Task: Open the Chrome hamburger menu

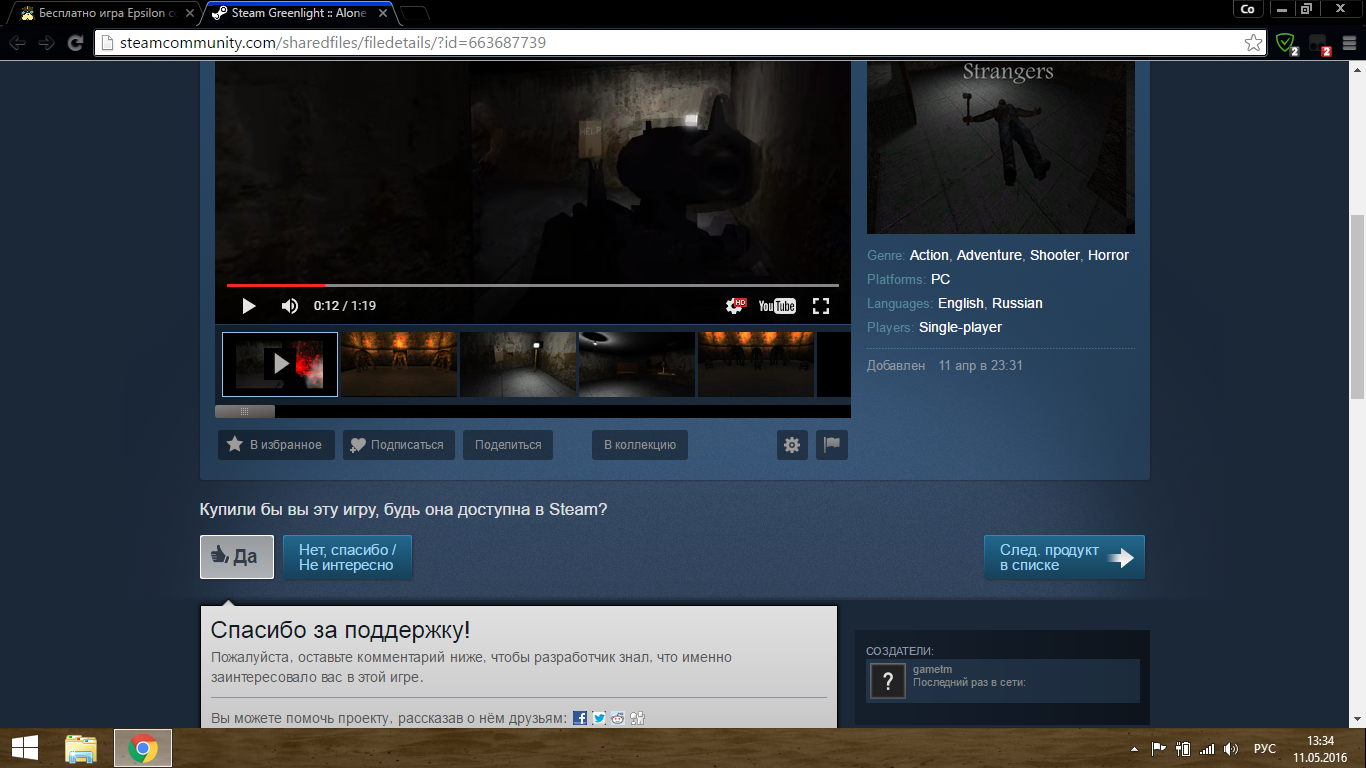Action: coord(1349,43)
